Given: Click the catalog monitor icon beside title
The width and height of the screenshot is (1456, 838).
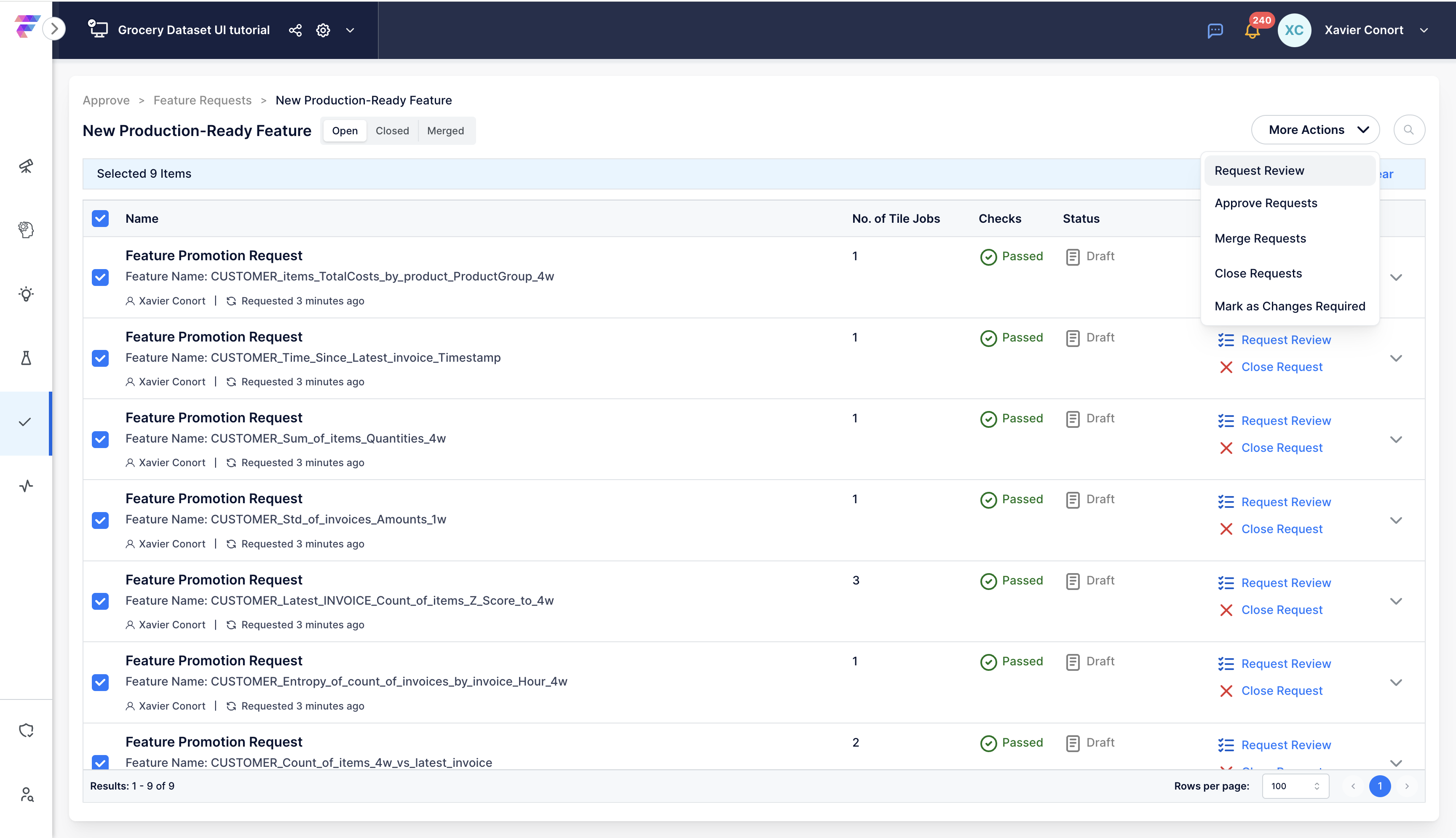Looking at the screenshot, I should (98, 29).
